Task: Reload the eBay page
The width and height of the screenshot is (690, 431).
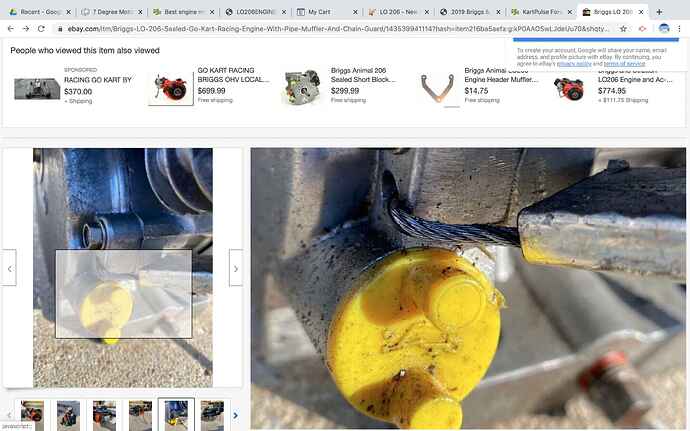Action: click(41, 29)
